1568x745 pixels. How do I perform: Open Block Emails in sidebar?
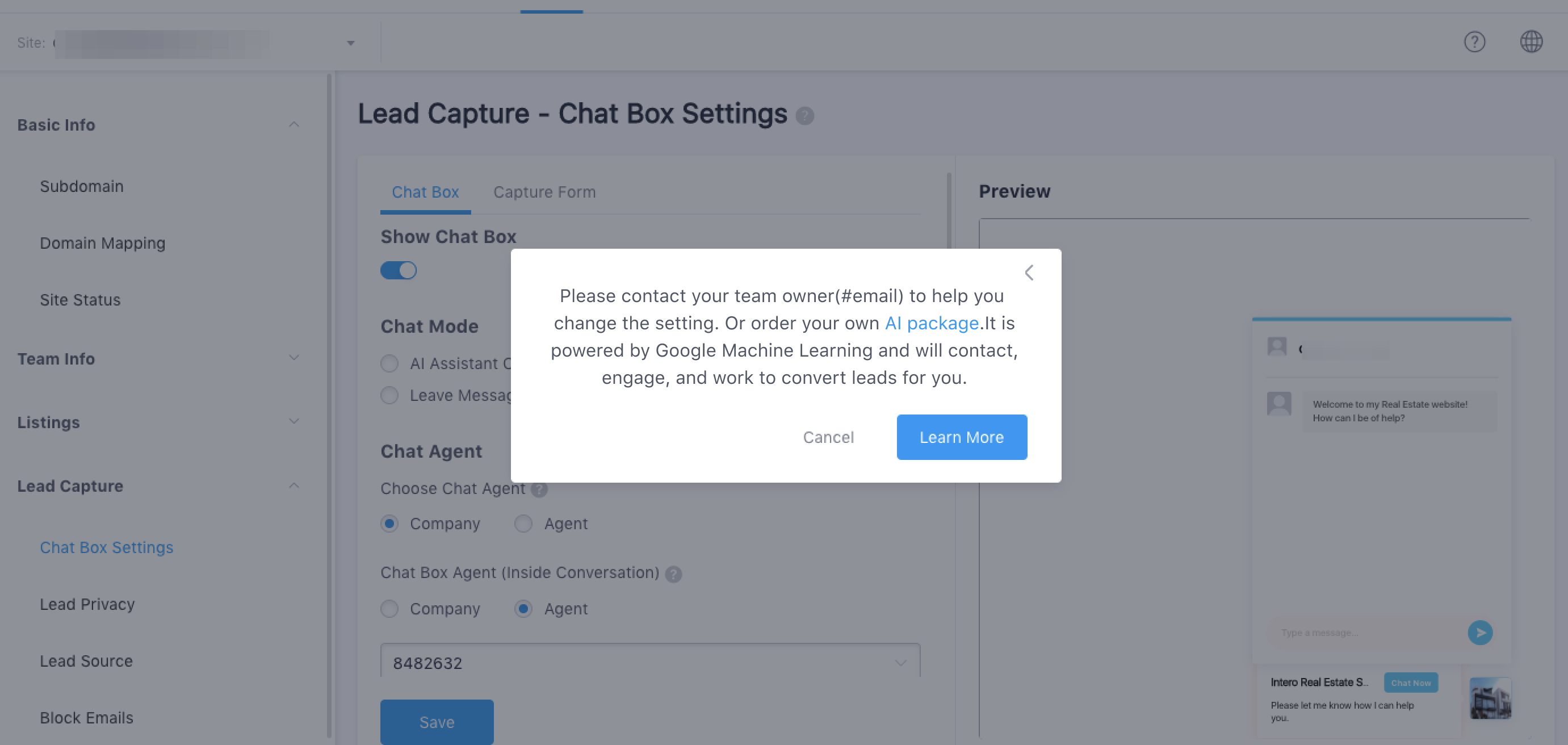click(x=86, y=718)
